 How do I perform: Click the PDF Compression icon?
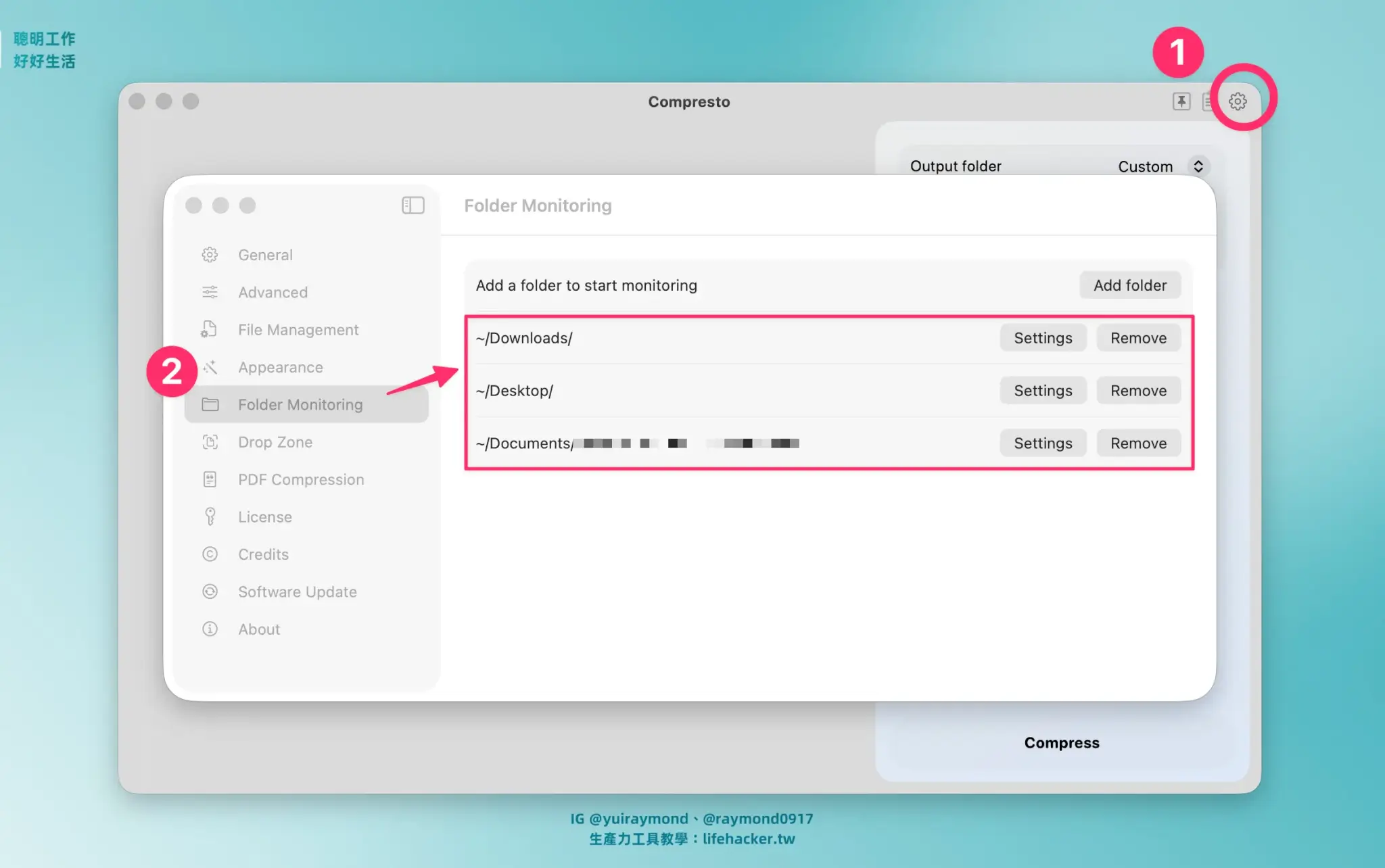210,479
